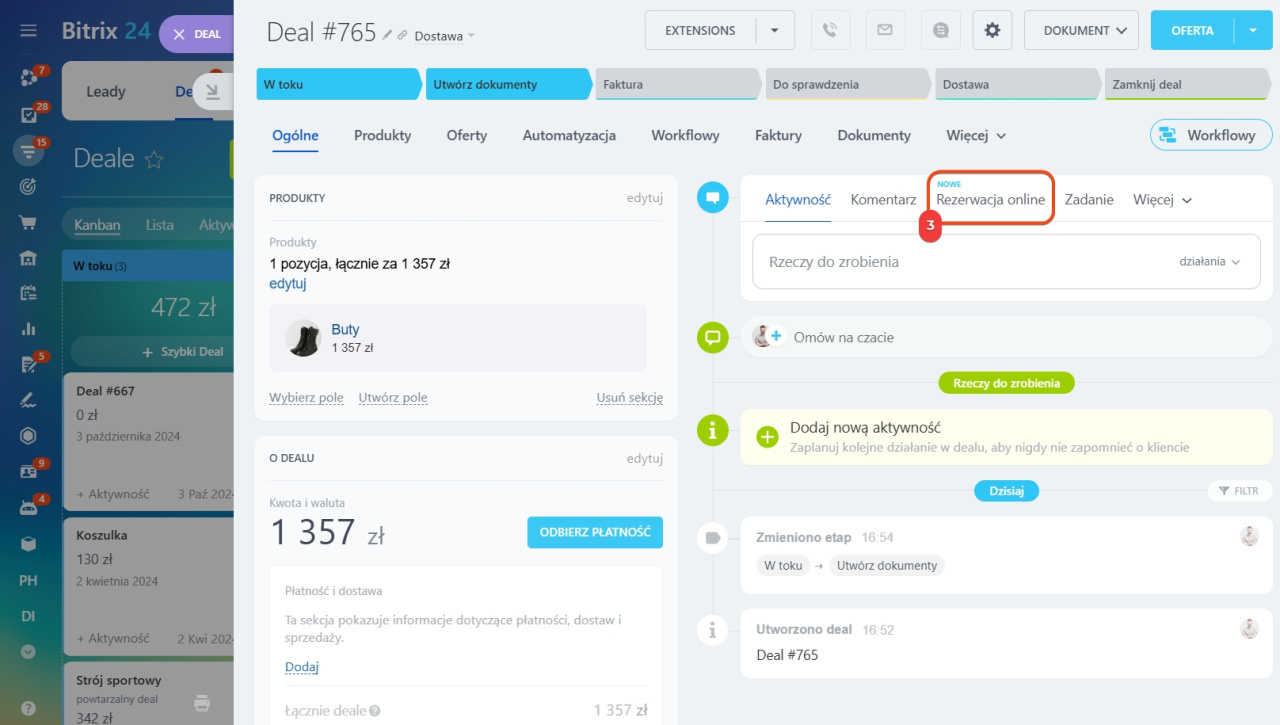This screenshot has height=725, width=1280.
Task: Click pencil icon to rename Deal #765
Action: (387, 35)
